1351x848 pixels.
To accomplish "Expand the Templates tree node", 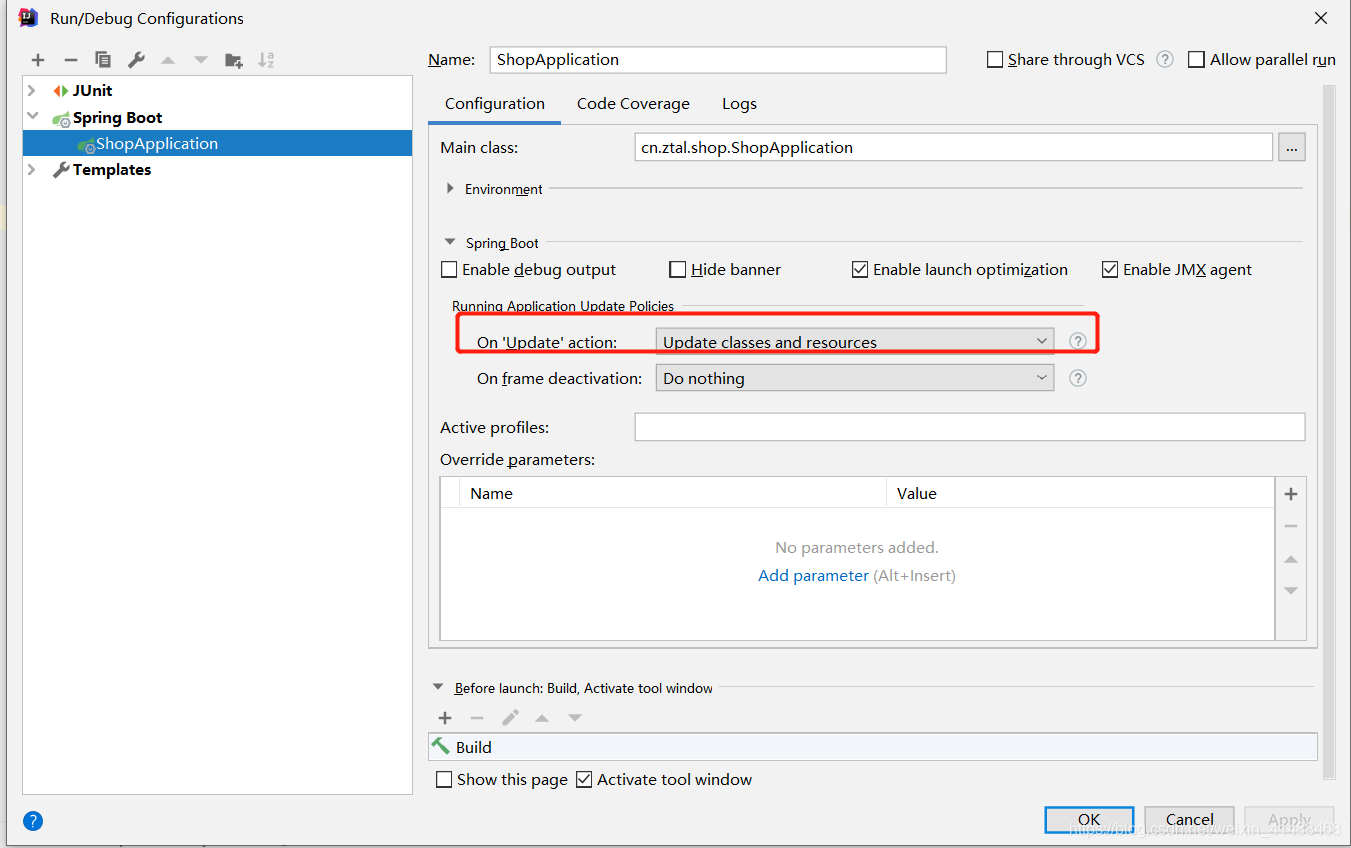I will click(32, 169).
